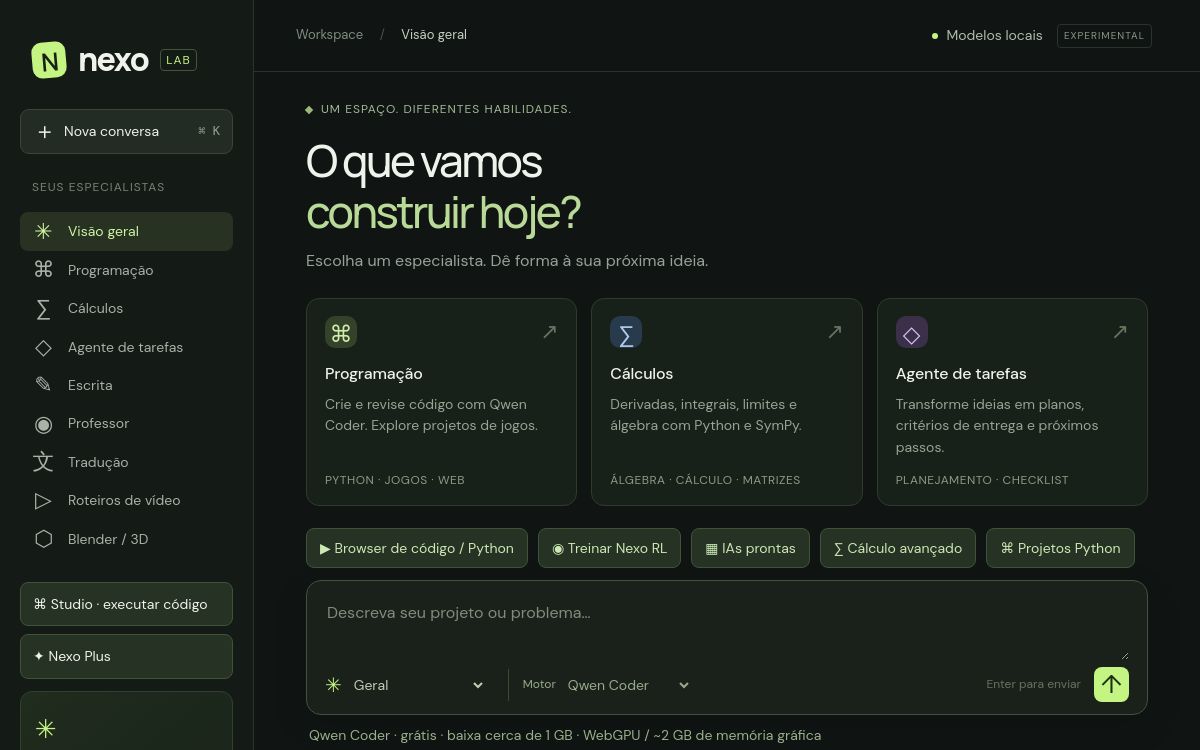Click the Projetos Python chip
This screenshot has height=750, width=1200.
point(1060,548)
